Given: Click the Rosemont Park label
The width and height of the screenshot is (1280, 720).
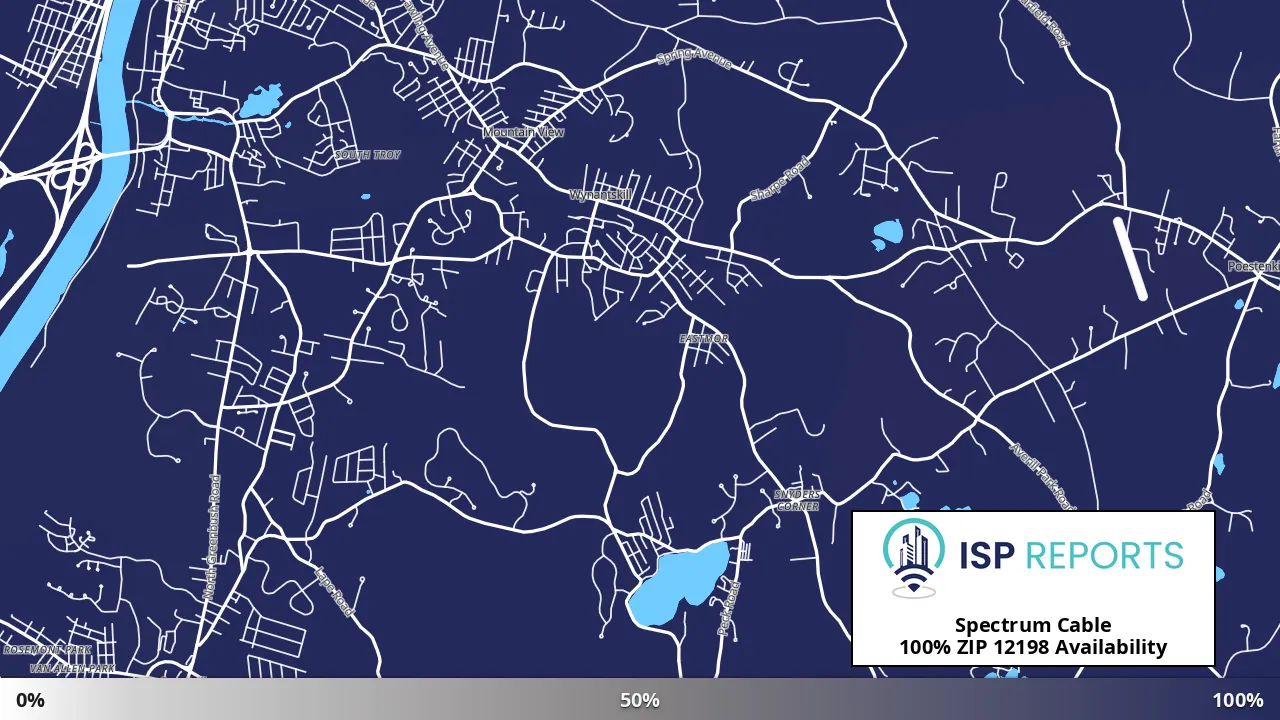Looking at the screenshot, I should coord(46,650).
